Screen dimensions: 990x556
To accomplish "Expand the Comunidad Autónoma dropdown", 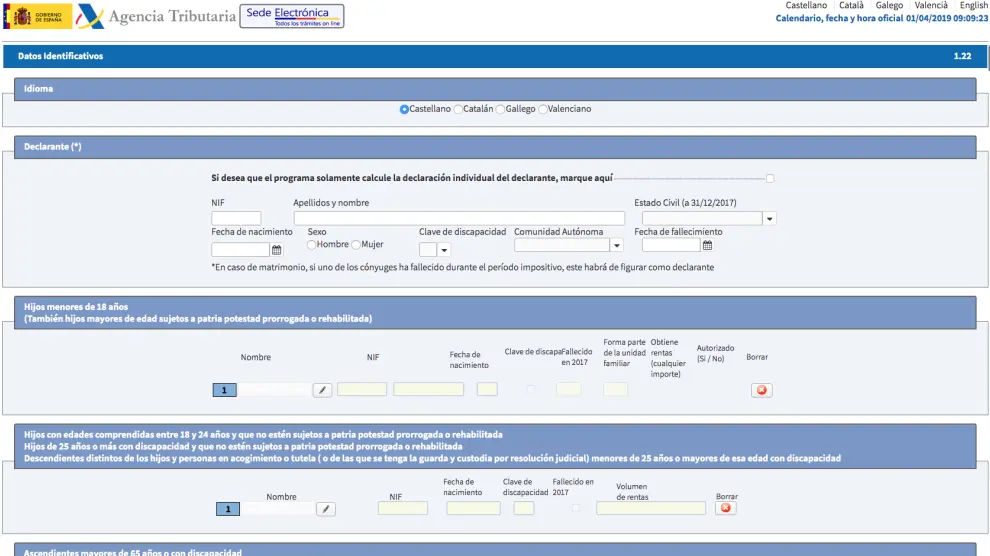I will pyautogui.click(x=616, y=245).
